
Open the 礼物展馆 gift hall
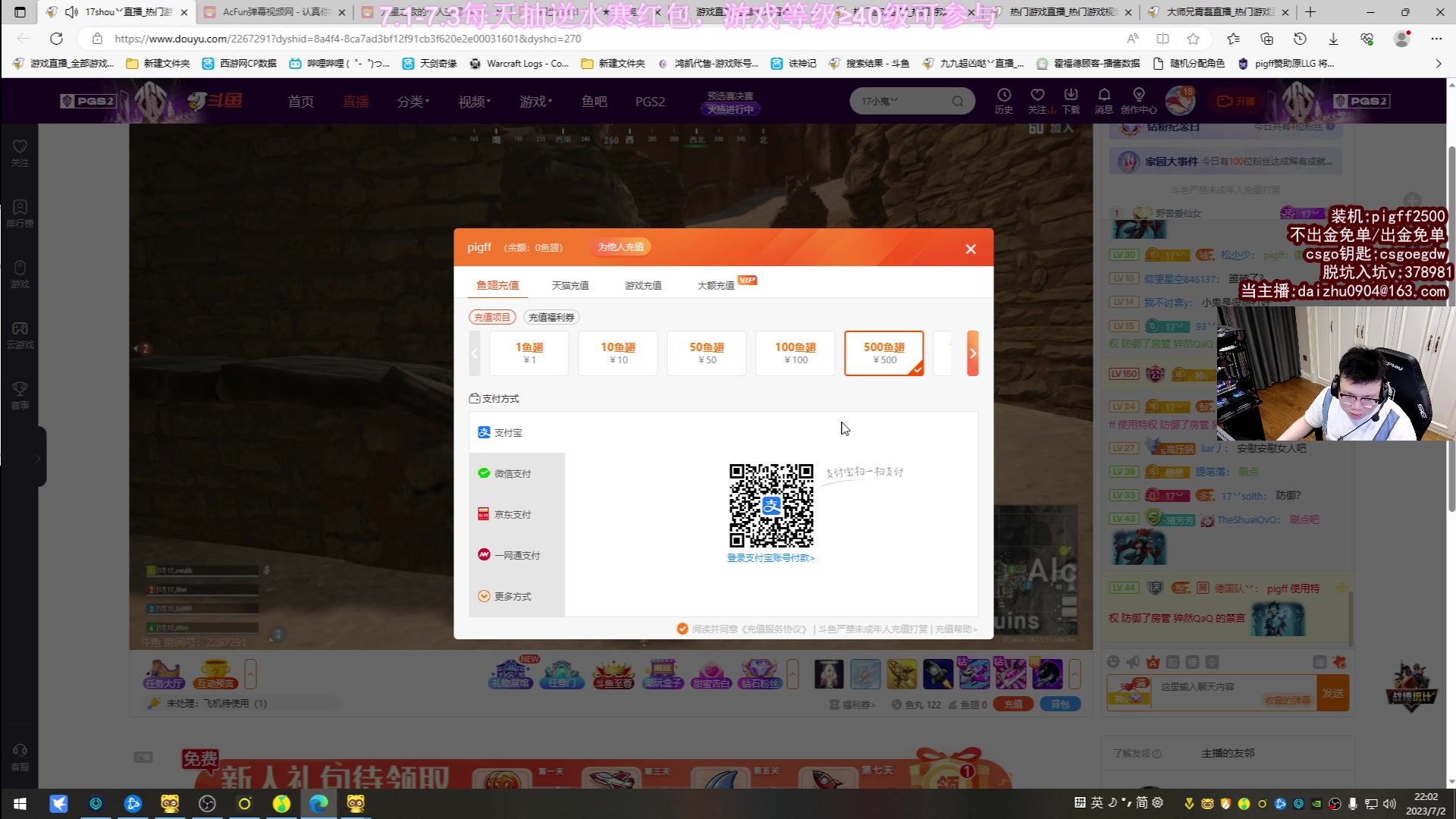tap(510, 673)
